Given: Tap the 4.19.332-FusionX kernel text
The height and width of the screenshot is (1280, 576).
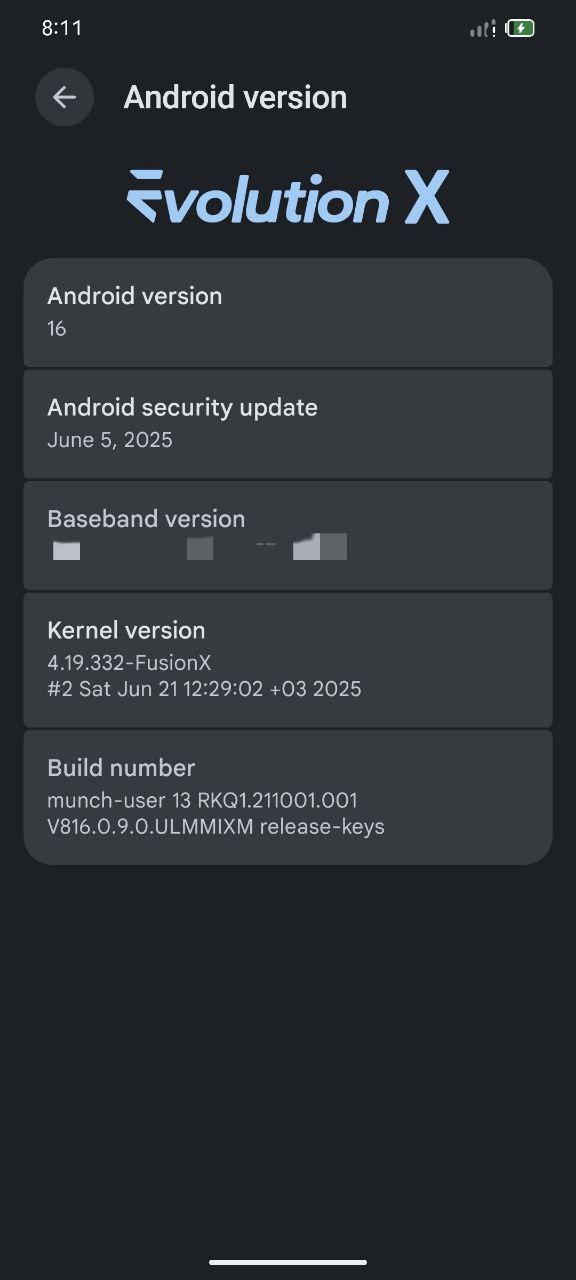Looking at the screenshot, I should click(129, 662).
